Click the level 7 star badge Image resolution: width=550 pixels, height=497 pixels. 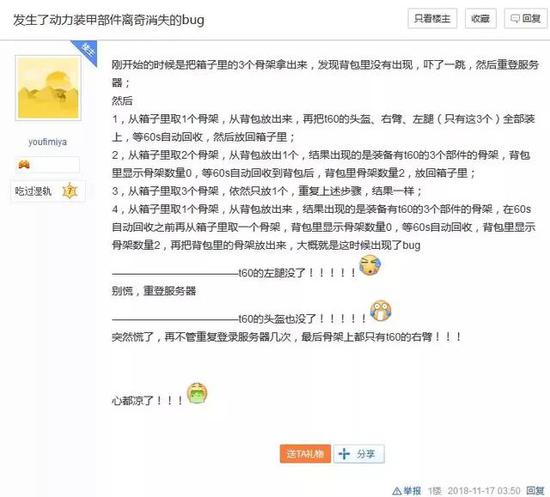70,191
